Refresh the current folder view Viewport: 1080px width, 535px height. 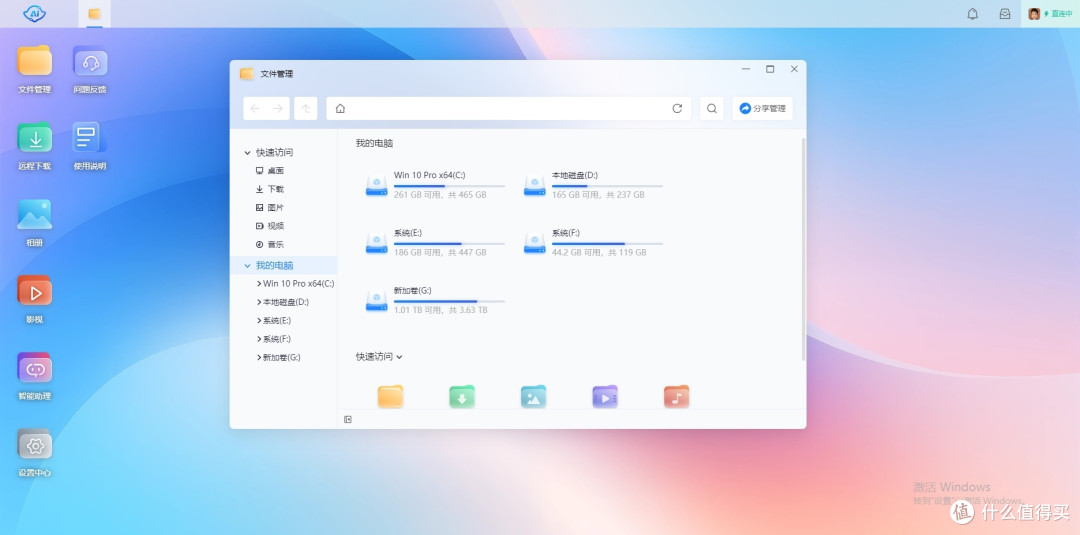[677, 108]
